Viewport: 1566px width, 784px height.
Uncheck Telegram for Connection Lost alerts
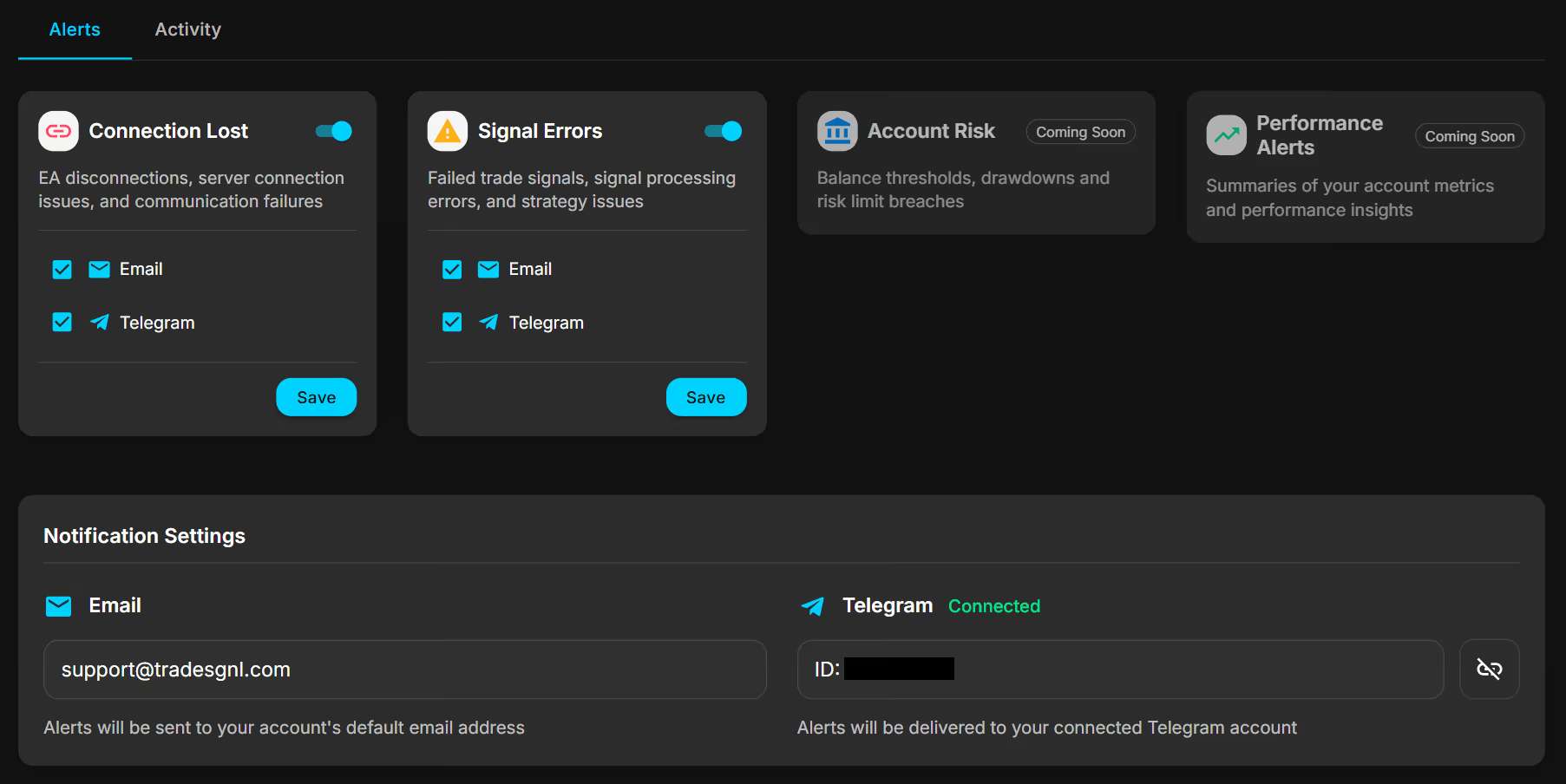point(62,323)
